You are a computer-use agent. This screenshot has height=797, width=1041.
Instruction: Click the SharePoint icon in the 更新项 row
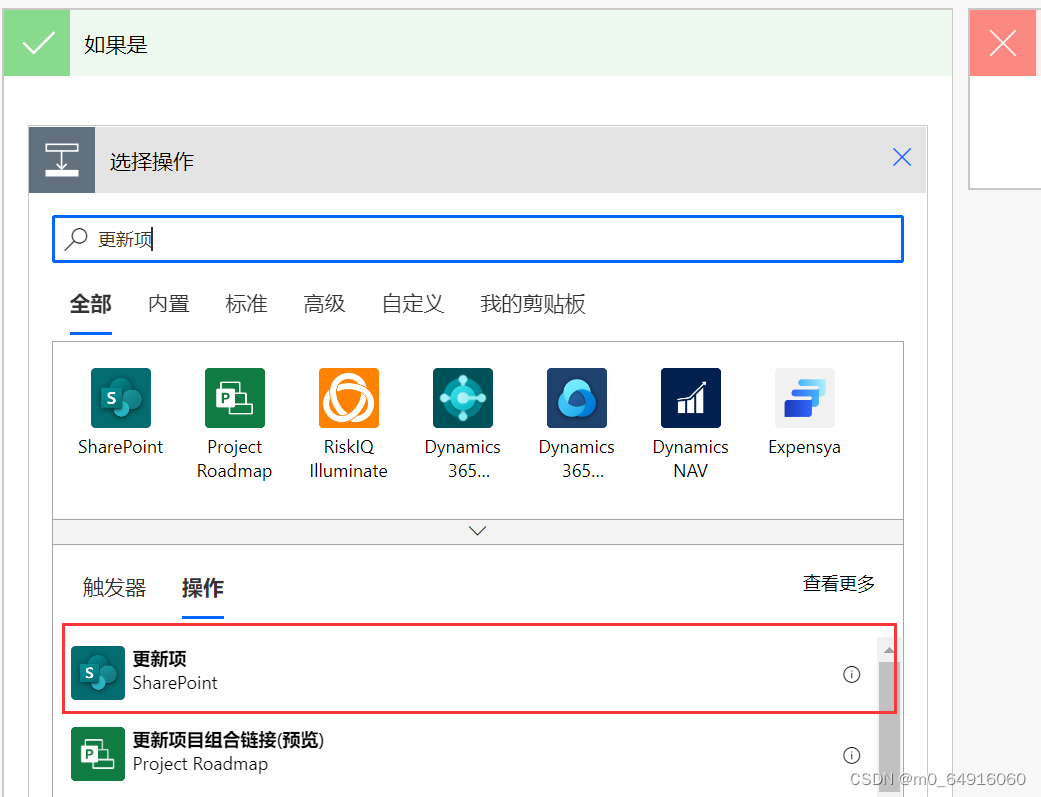point(98,673)
